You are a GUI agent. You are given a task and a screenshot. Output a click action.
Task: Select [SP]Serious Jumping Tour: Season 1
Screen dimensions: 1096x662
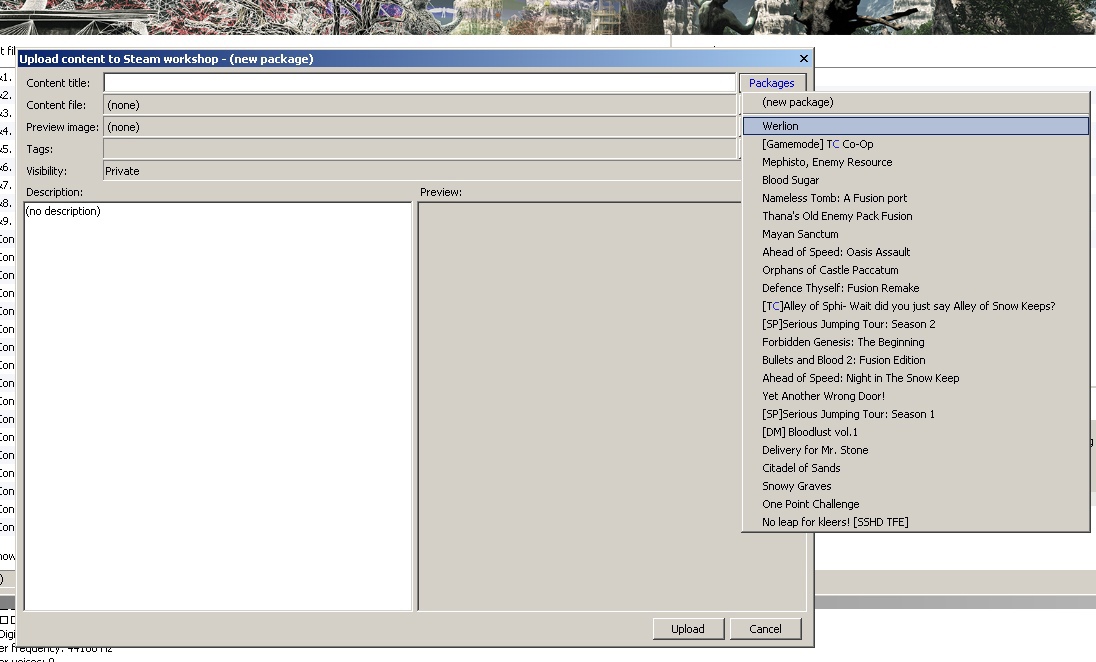pos(916,414)
